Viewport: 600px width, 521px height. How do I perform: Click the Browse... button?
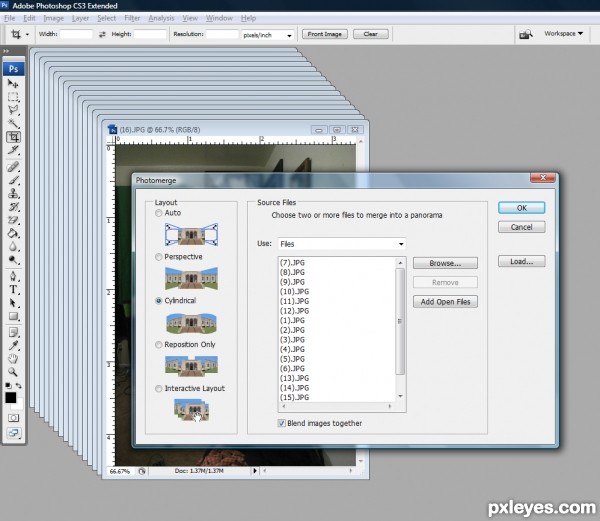point(445,263)
